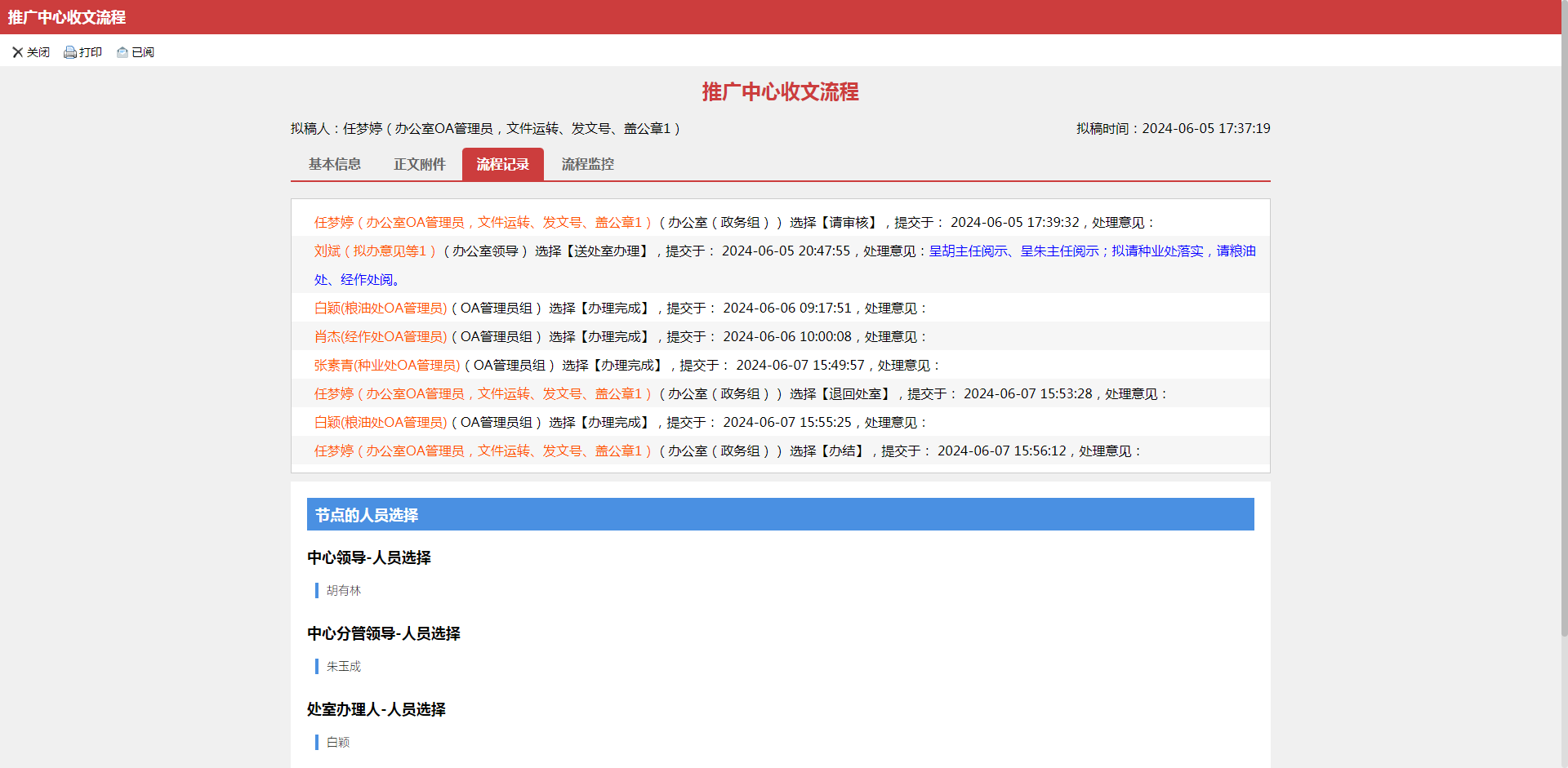This screenshot has width=1568, height=768.
Task: Click the 任梦婷 record with 办结 selection
Action: (x=482, y=451)
